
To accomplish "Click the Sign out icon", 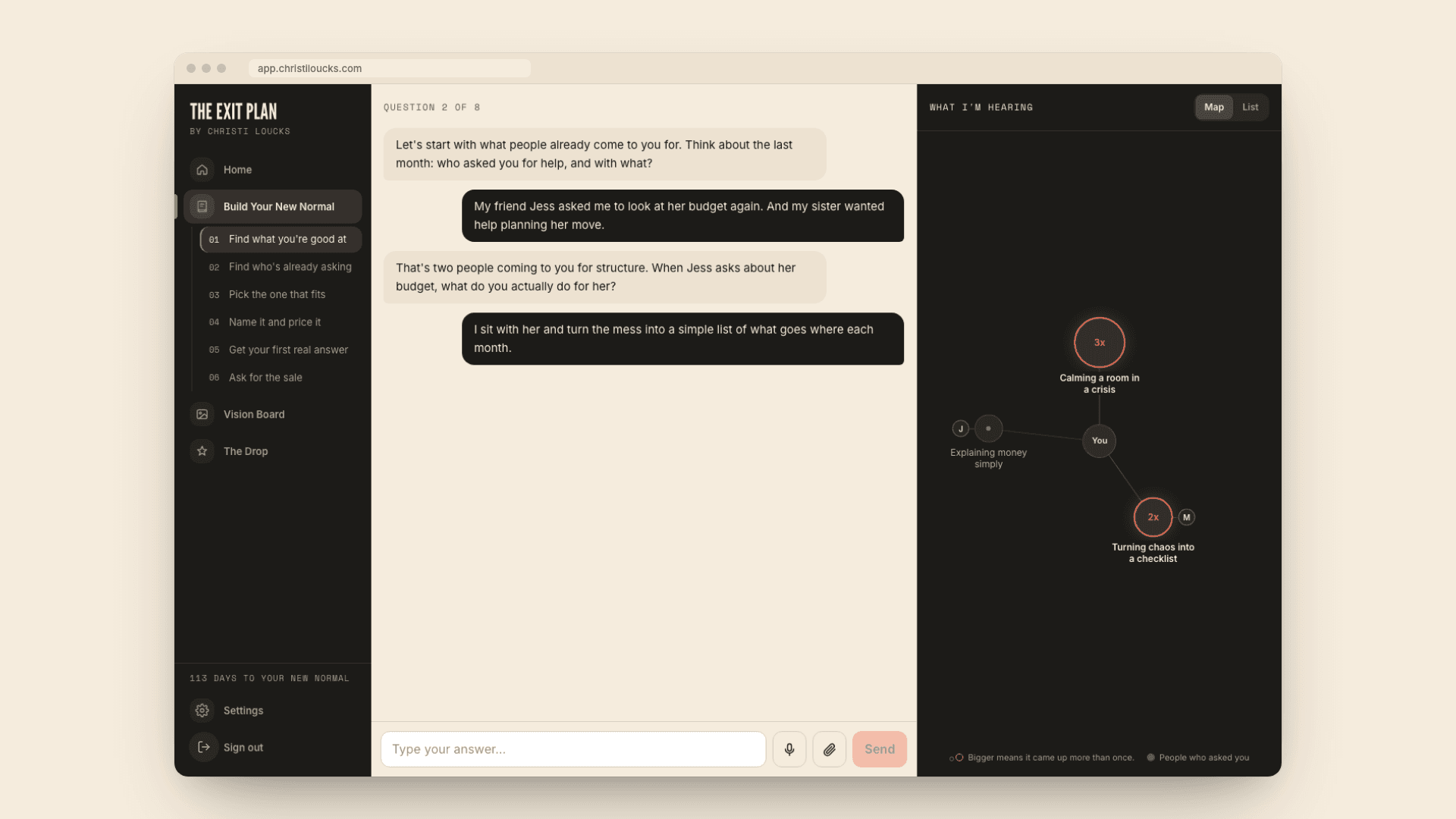I will [x=203, y=747].
